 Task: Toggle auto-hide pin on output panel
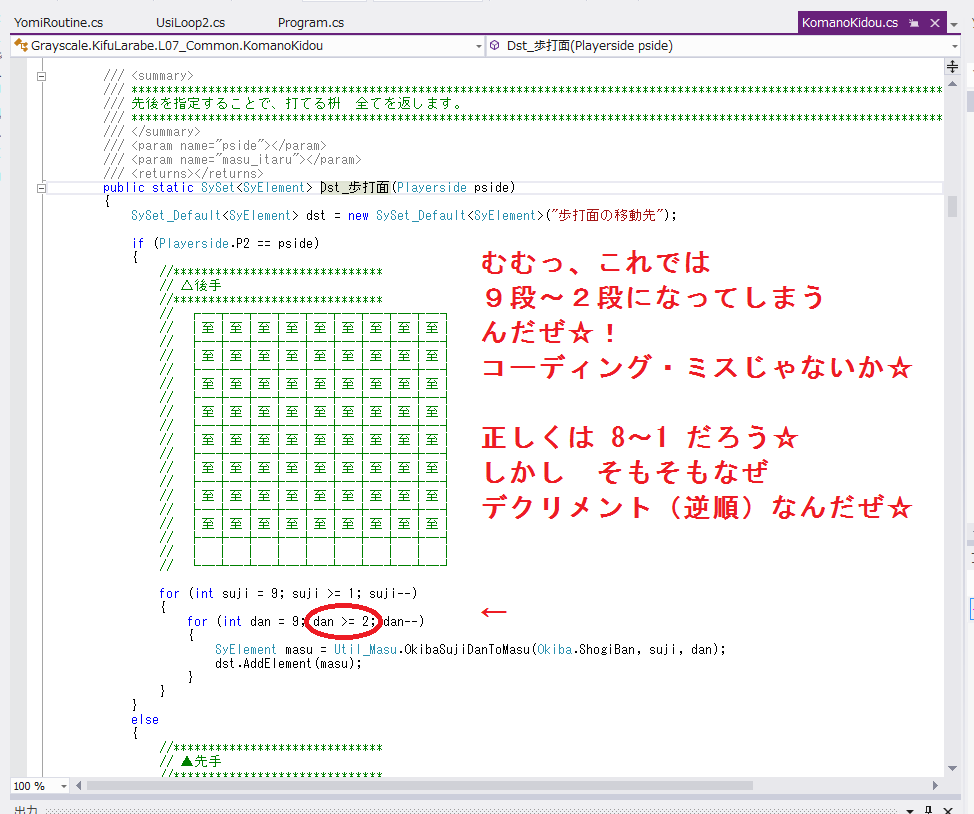929,810
